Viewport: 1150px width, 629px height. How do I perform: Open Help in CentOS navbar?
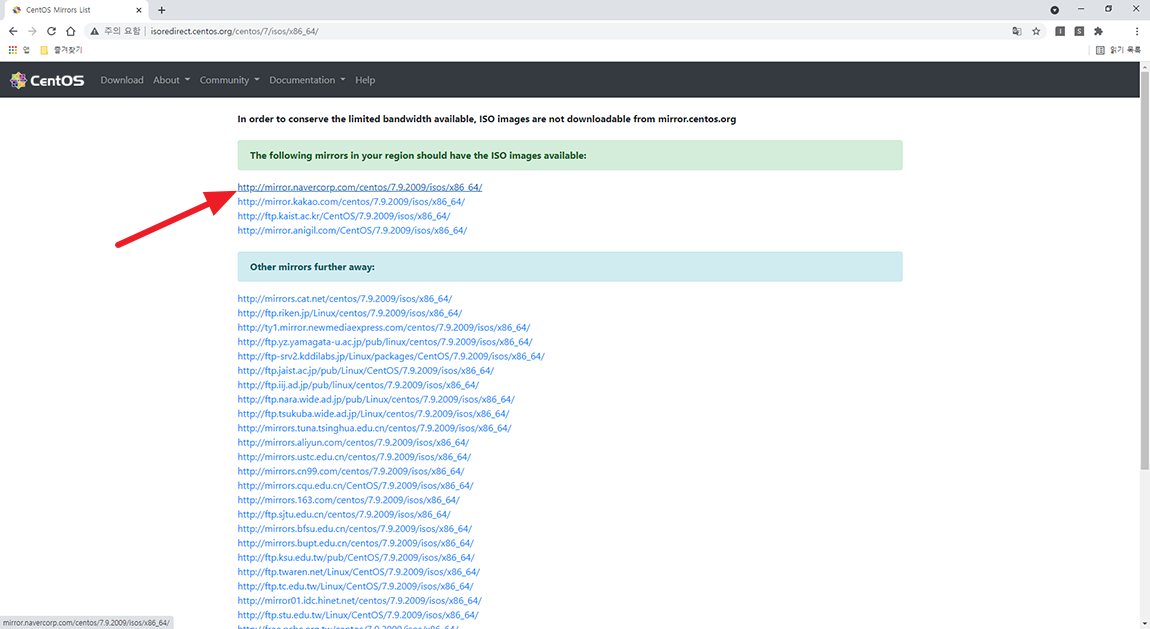365,80
